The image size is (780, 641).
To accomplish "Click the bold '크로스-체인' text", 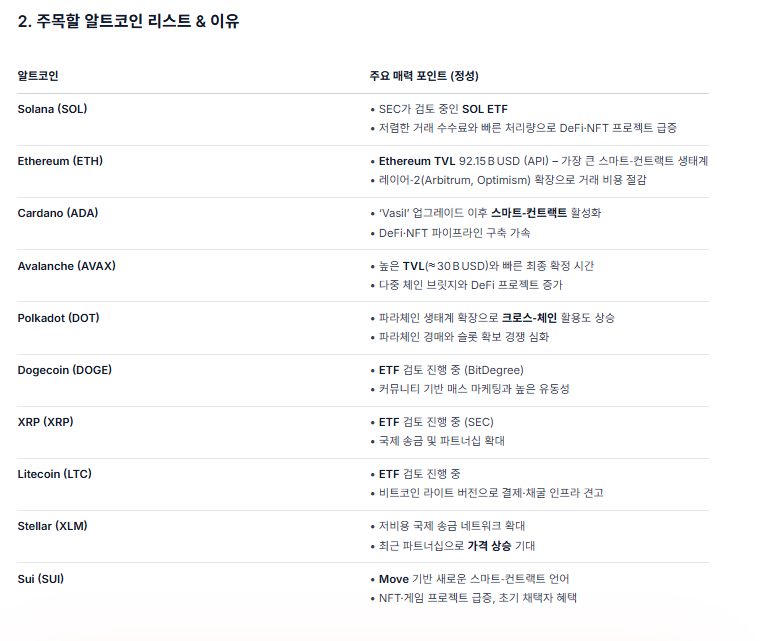I will click(529, 318).
